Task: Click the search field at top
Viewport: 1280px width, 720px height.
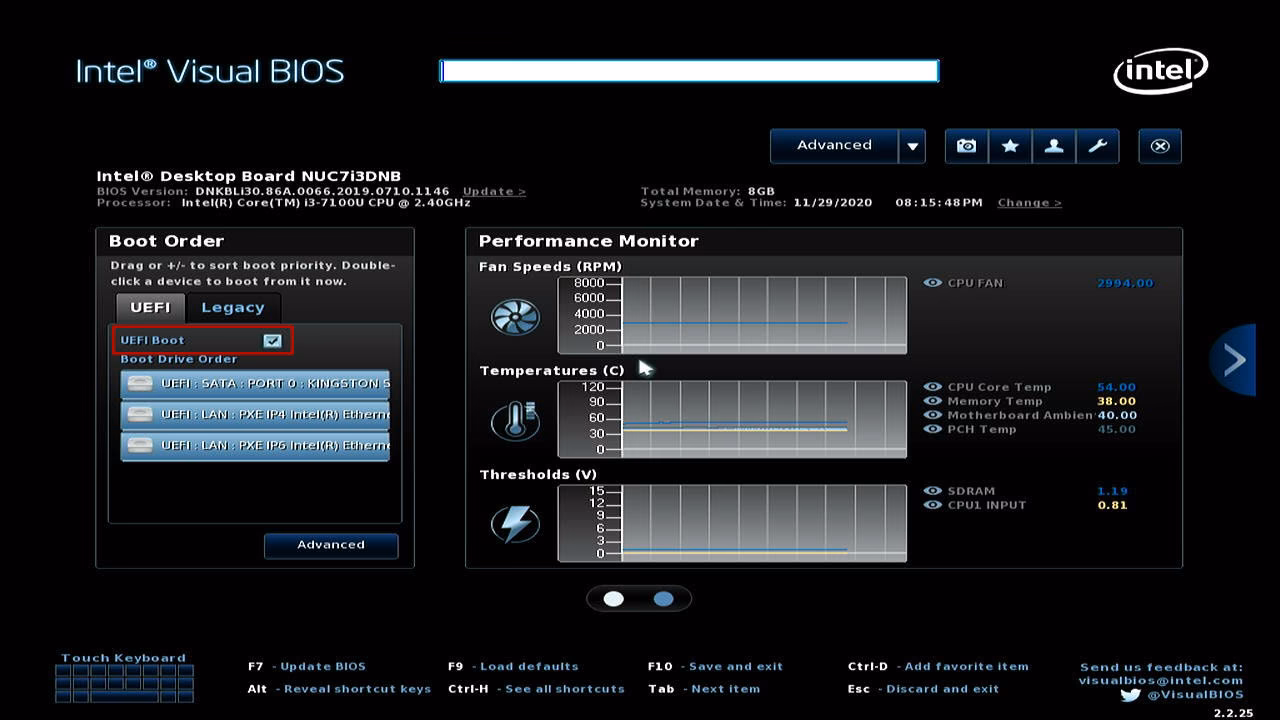Action: [x=688, y=70]
